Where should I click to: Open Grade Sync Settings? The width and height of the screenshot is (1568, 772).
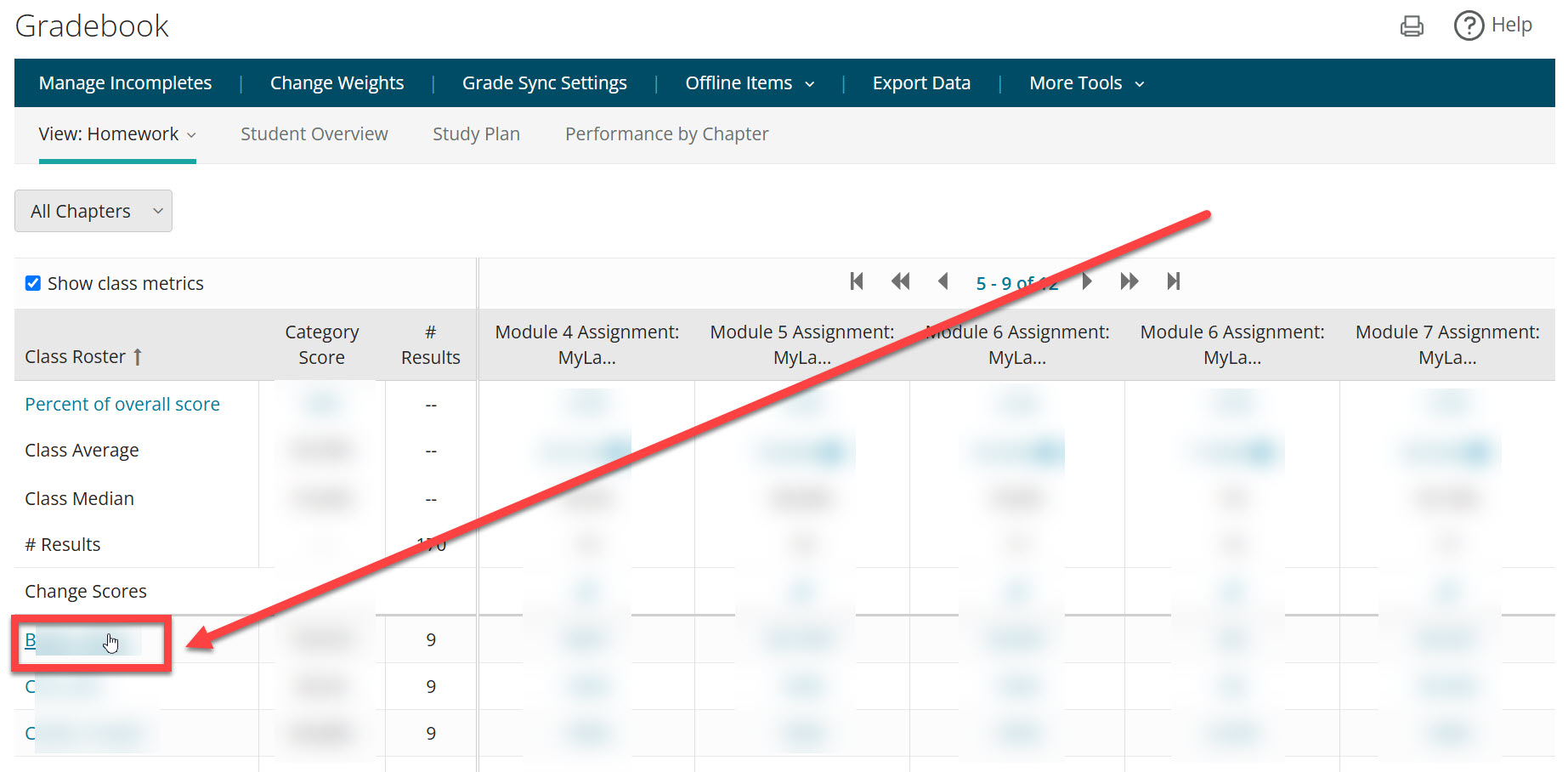(545, 83)
